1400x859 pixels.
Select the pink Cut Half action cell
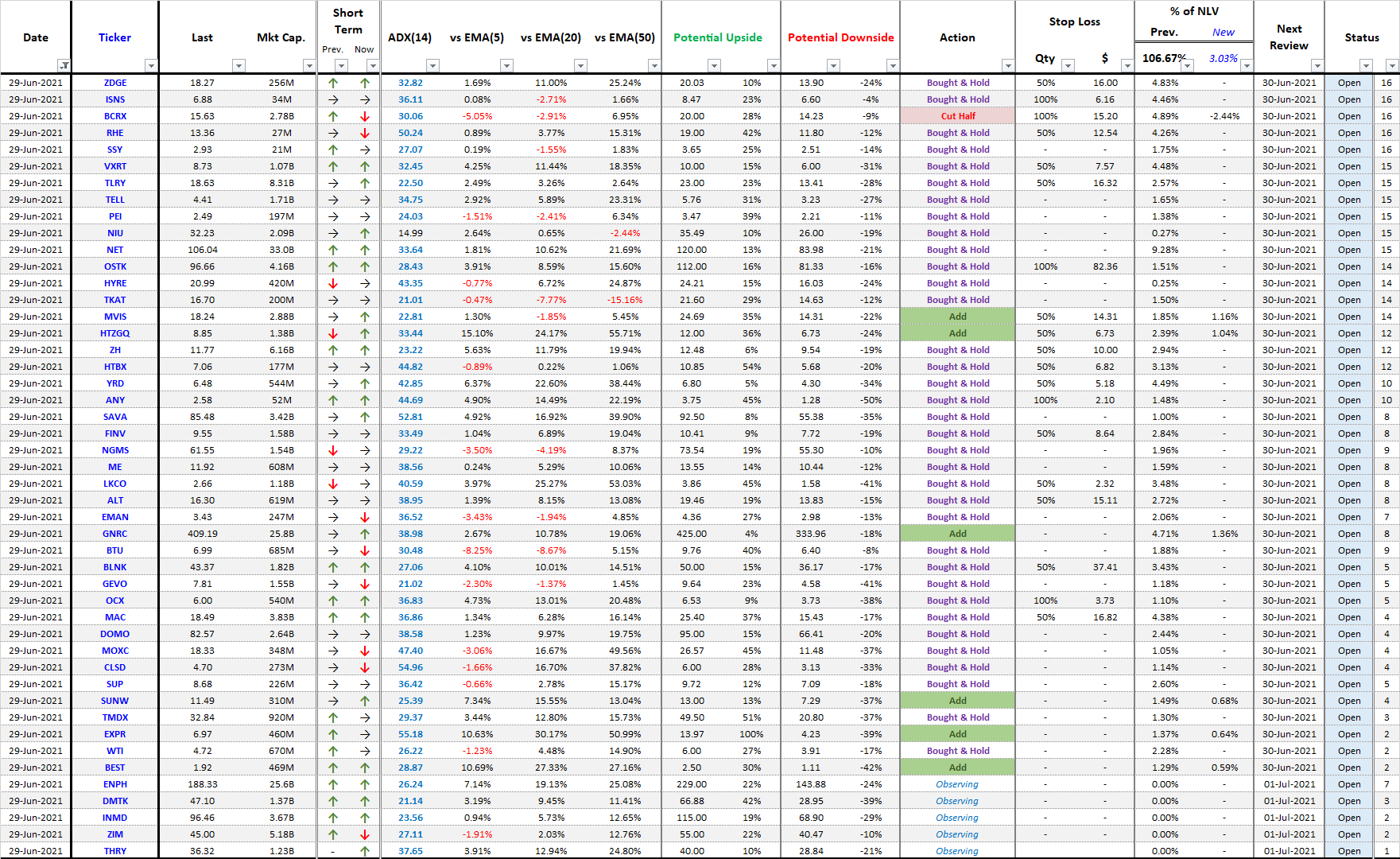pyautogui.click(x=957, y=116)
